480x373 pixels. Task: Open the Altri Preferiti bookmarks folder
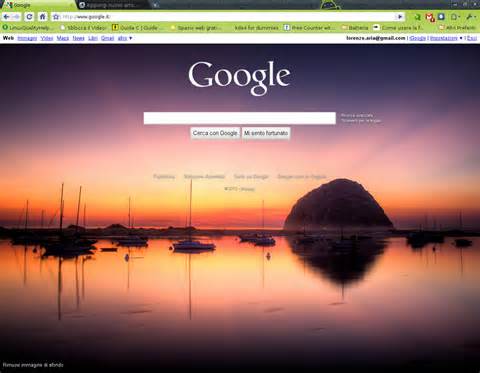[458, 28]
